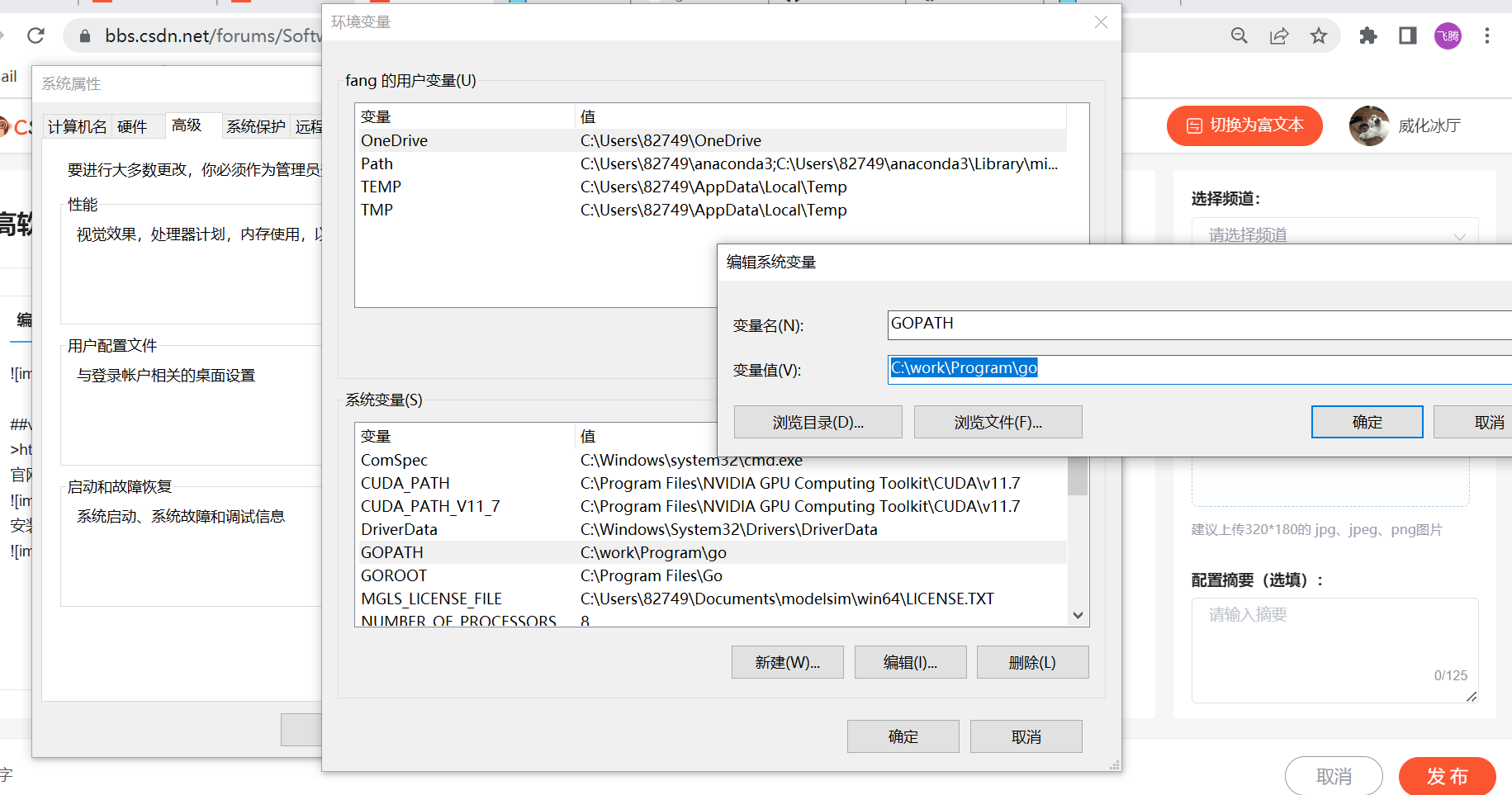1512x795 pixels.
Task: Click the 变量名 input field with GOPATH
Action: 1199,324
